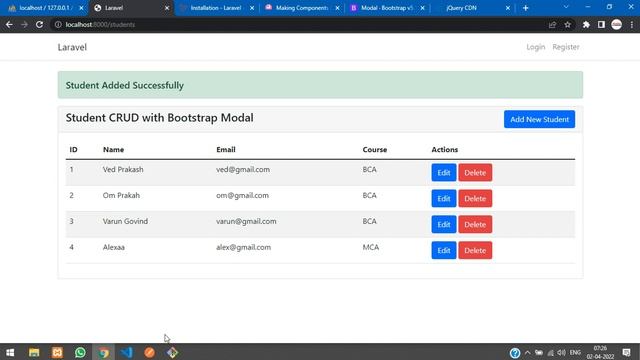Delete student Varun Govind
Screen dimensions: 640x360
click(475, 224)
